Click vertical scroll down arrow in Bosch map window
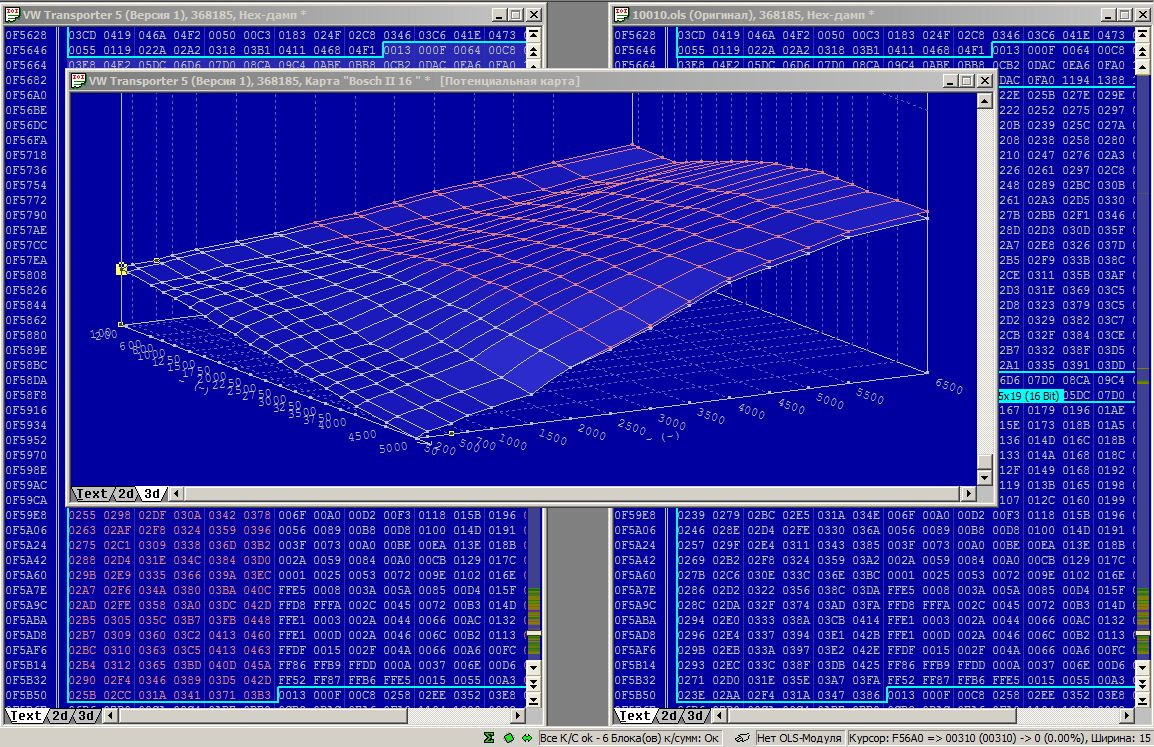Image resolution: width=1154 pixels, height=747 pixels. pyautogui.click(x=985, y=479)
